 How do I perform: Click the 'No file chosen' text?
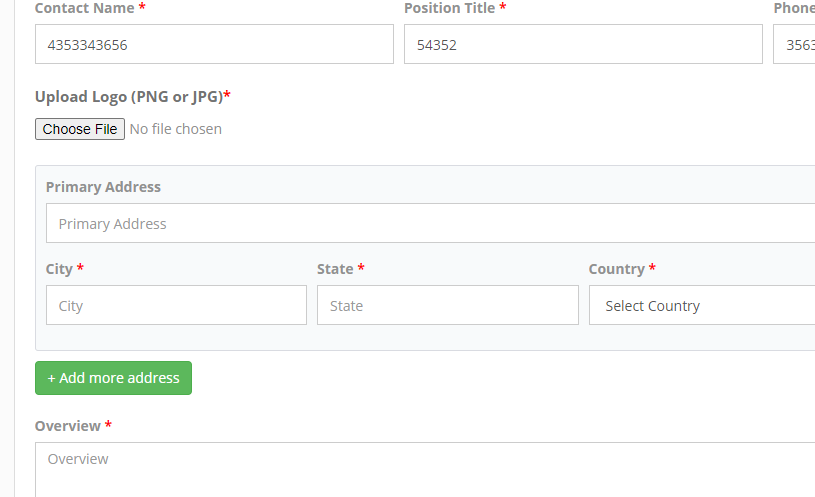point(176,129)
